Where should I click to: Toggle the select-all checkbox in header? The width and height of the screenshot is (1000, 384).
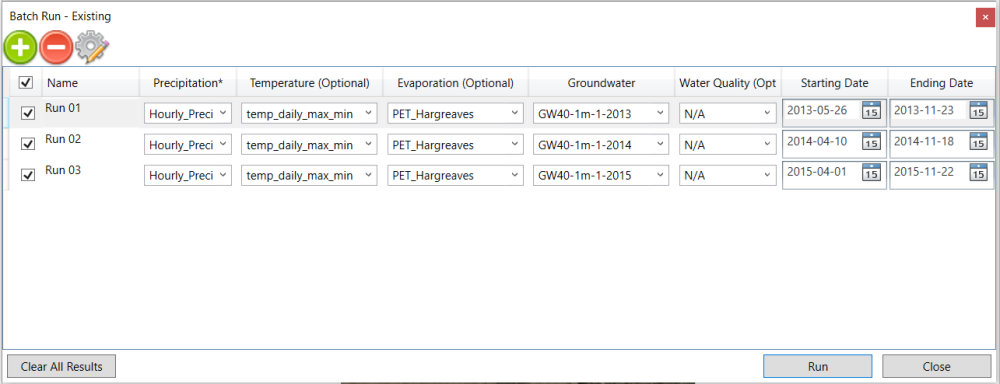(26, 83)
